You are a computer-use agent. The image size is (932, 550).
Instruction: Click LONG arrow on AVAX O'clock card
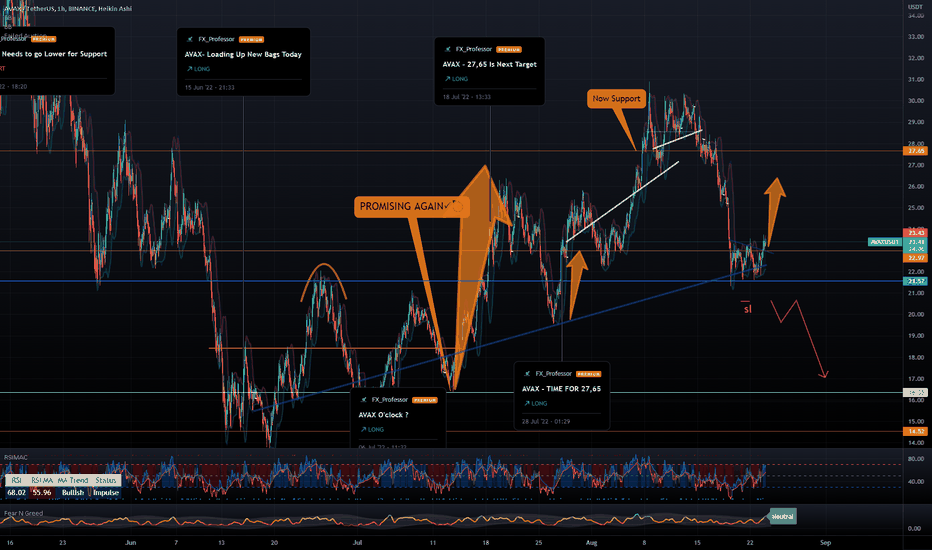coord(364,429)
